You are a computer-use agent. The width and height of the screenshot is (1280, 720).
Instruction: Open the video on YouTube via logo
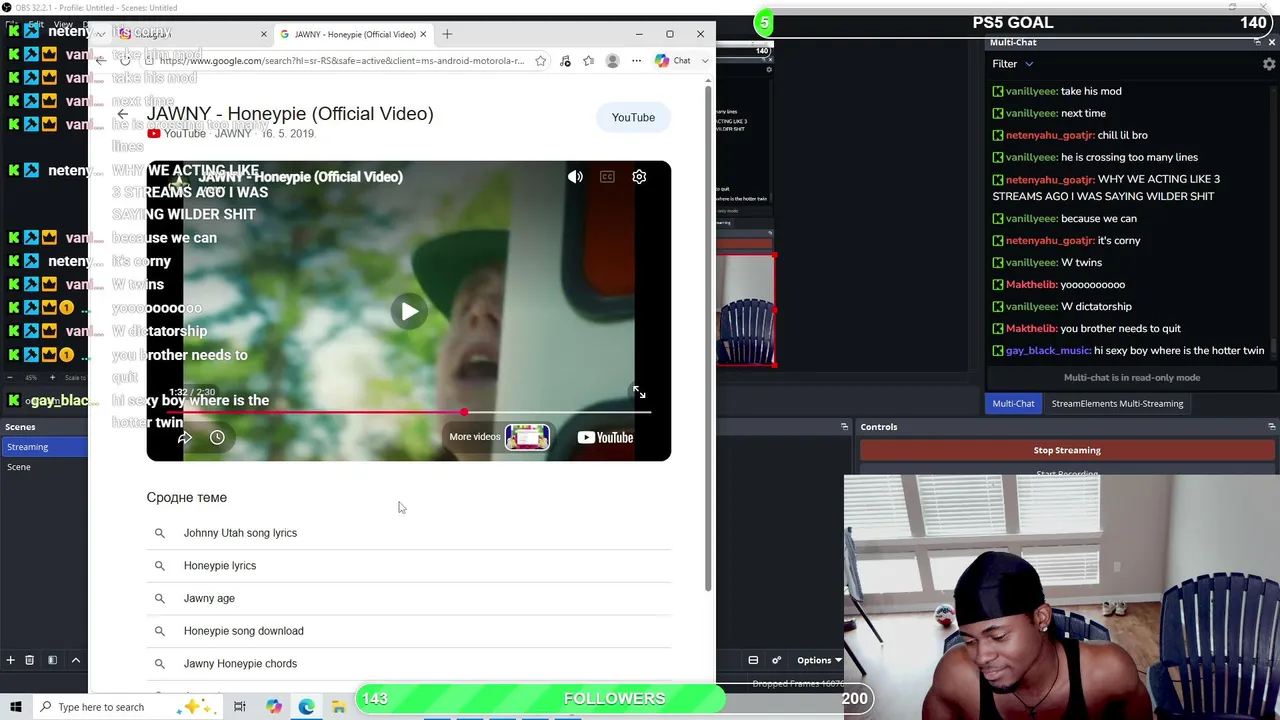pos(605,437)
